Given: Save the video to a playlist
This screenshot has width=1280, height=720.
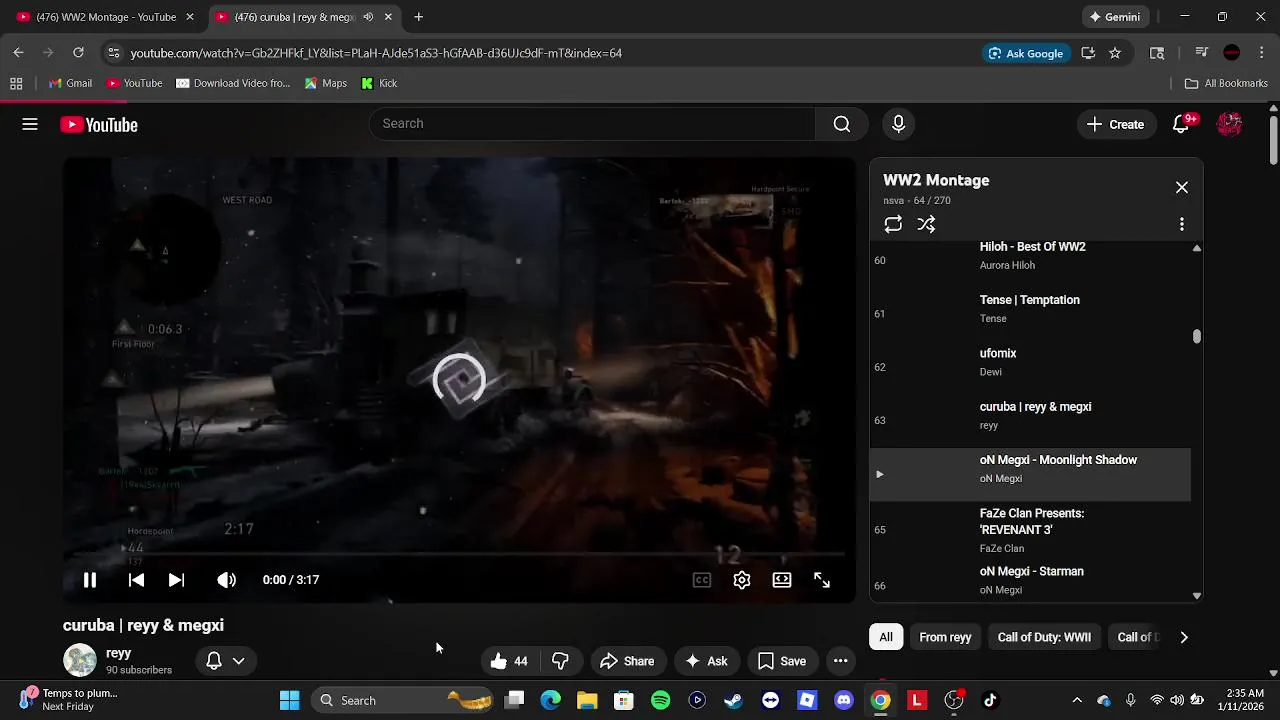Looking at the screenshot, I should [x=782, y=661].
